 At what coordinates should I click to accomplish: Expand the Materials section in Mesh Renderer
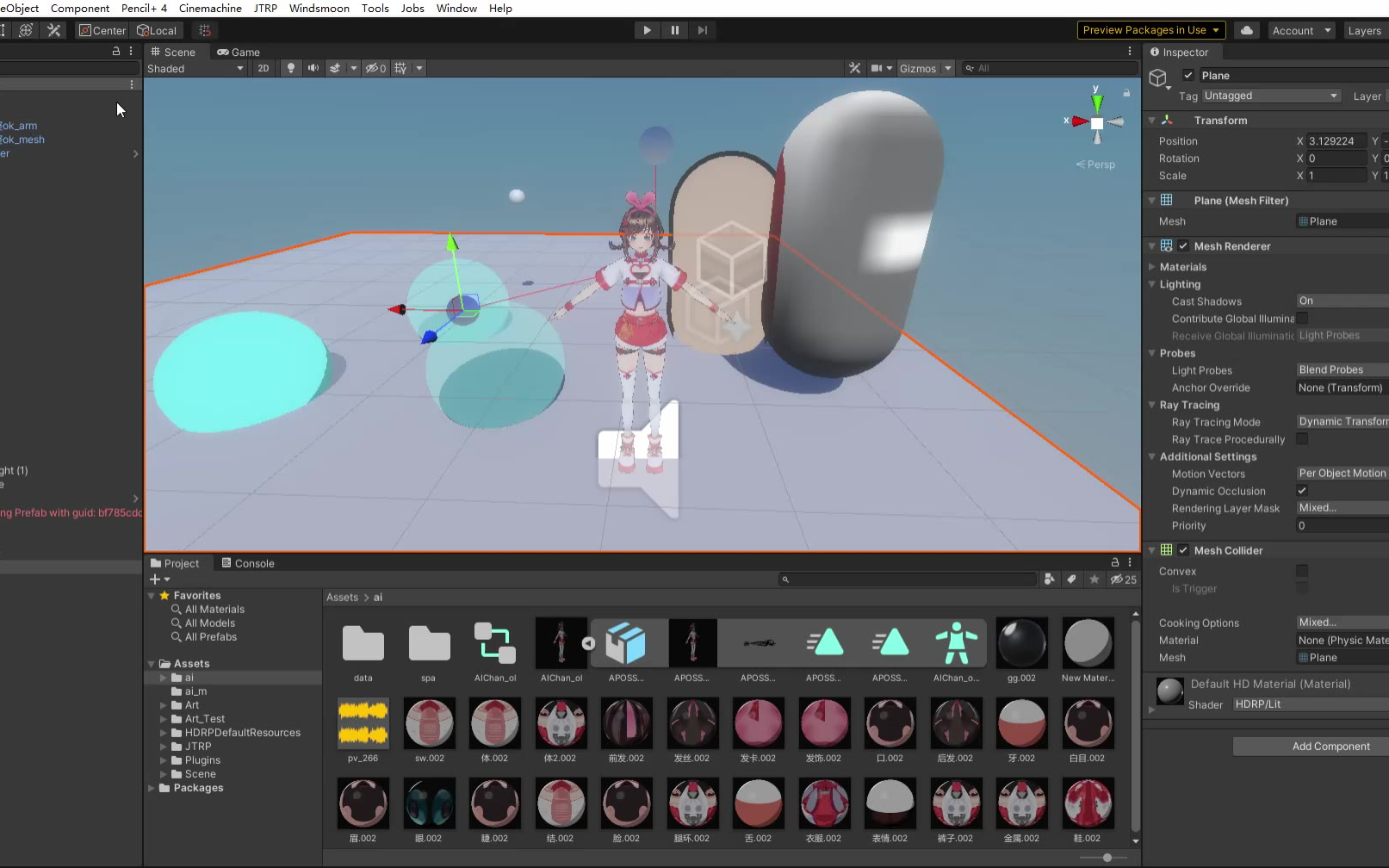click(x=1152, y=267)
